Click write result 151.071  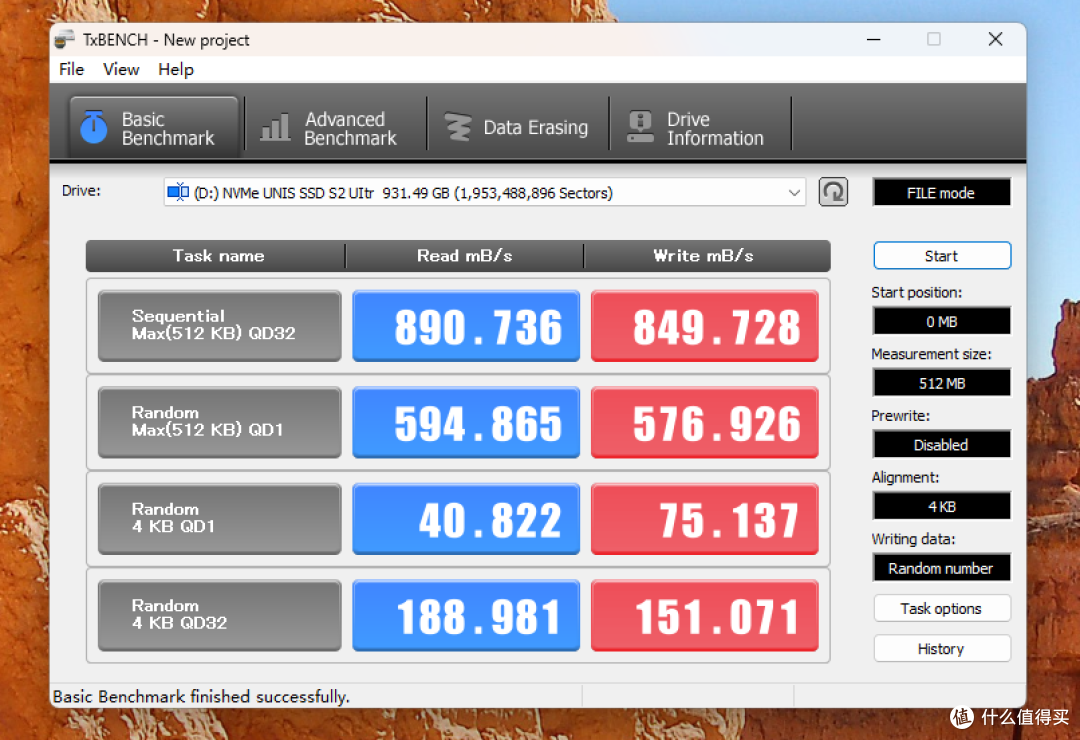pyautogui.click(x=705, y=615)
